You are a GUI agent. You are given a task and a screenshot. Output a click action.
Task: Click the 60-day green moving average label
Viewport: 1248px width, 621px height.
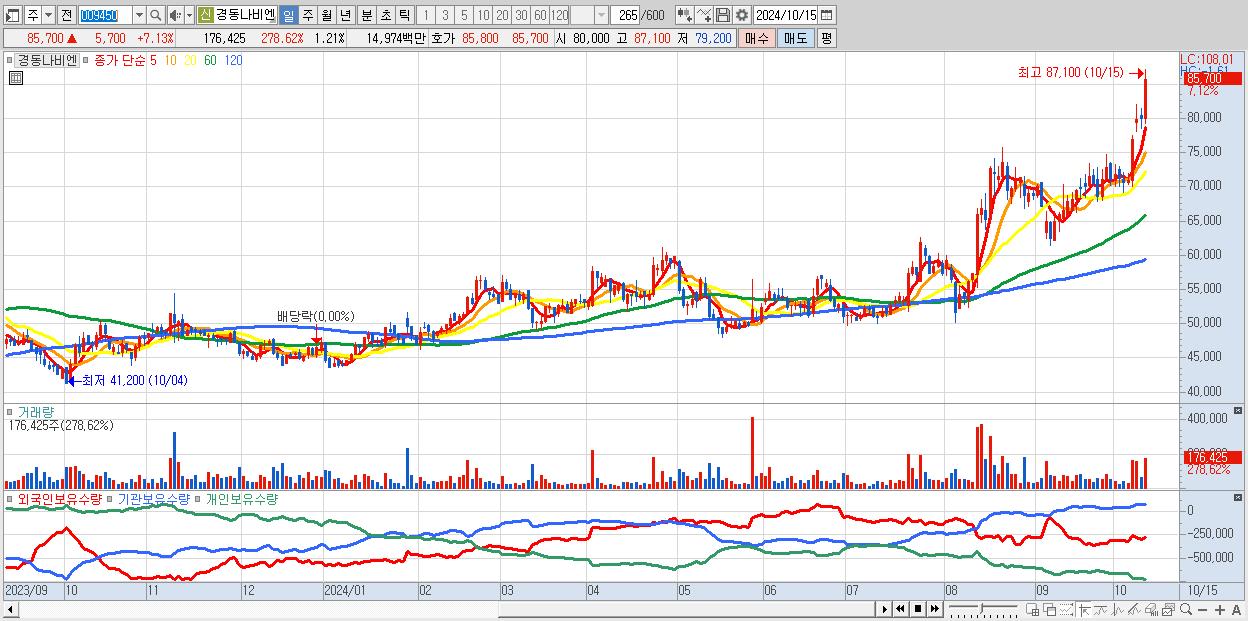pyautogui.click(x=210, y=60)
